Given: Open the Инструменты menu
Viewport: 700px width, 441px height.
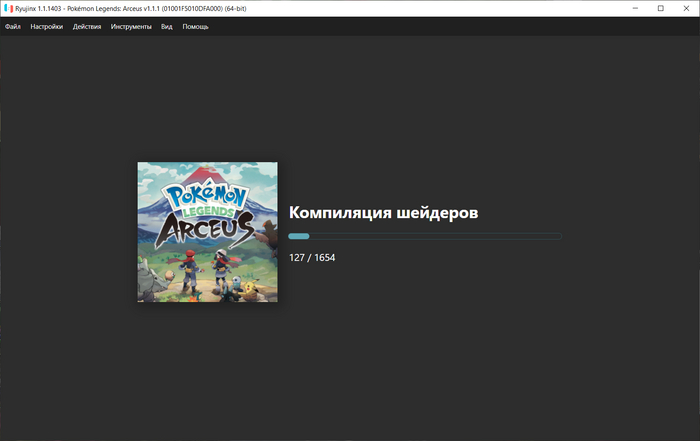Looking at the screenshot, I should click(131, 27).
